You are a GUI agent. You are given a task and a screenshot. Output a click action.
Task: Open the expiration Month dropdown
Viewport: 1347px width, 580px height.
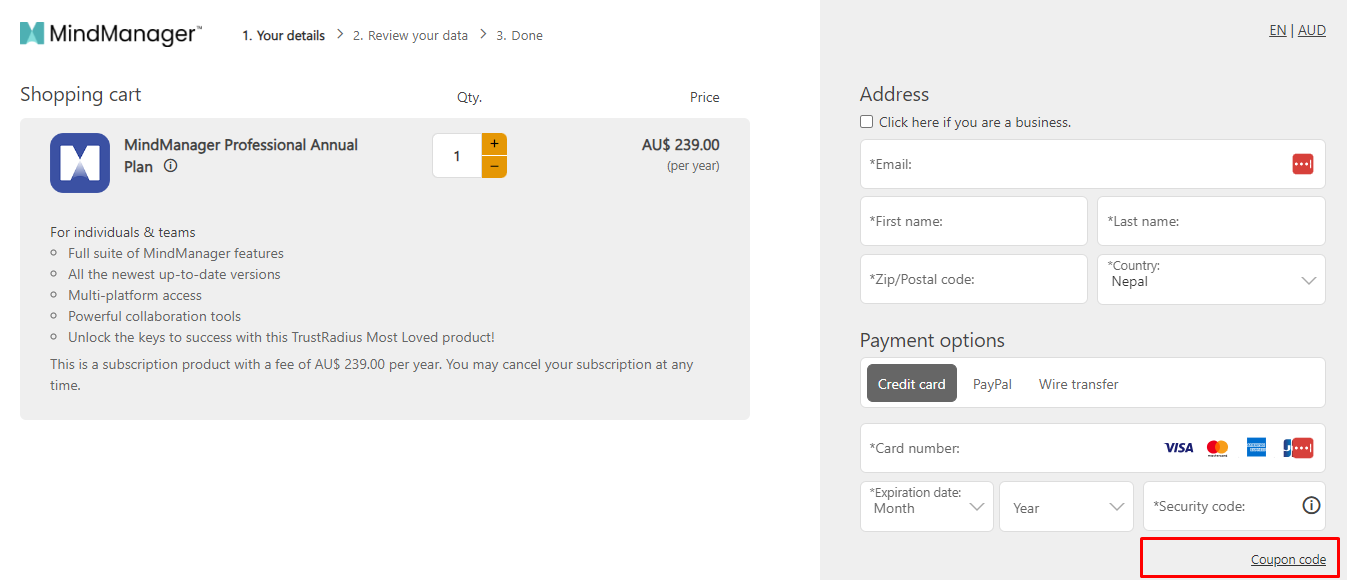927,506
